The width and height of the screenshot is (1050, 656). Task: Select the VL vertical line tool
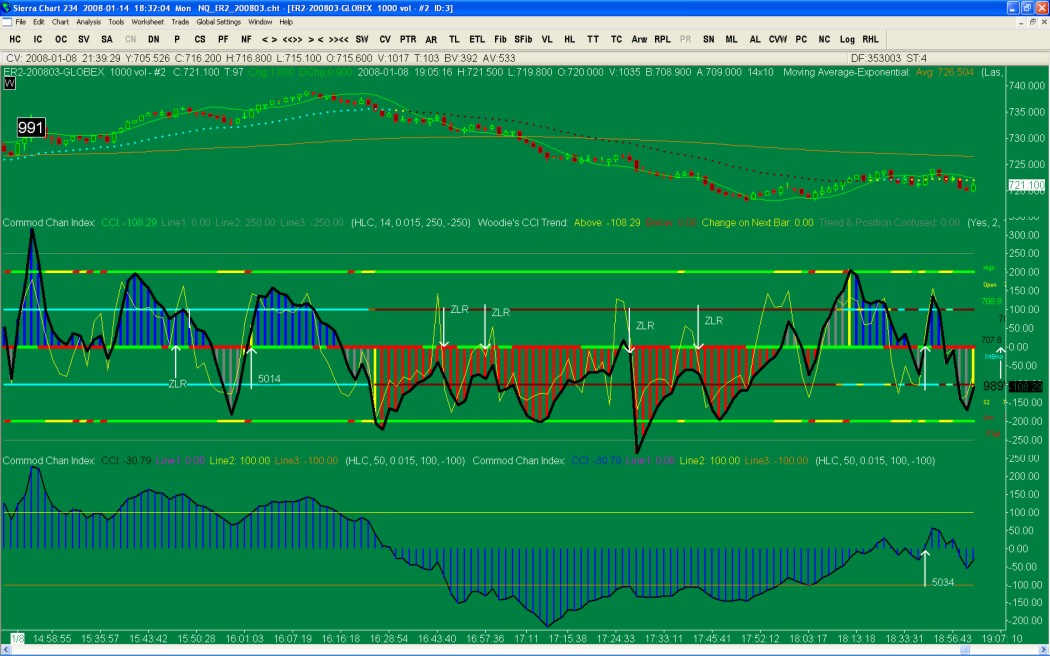547,39
